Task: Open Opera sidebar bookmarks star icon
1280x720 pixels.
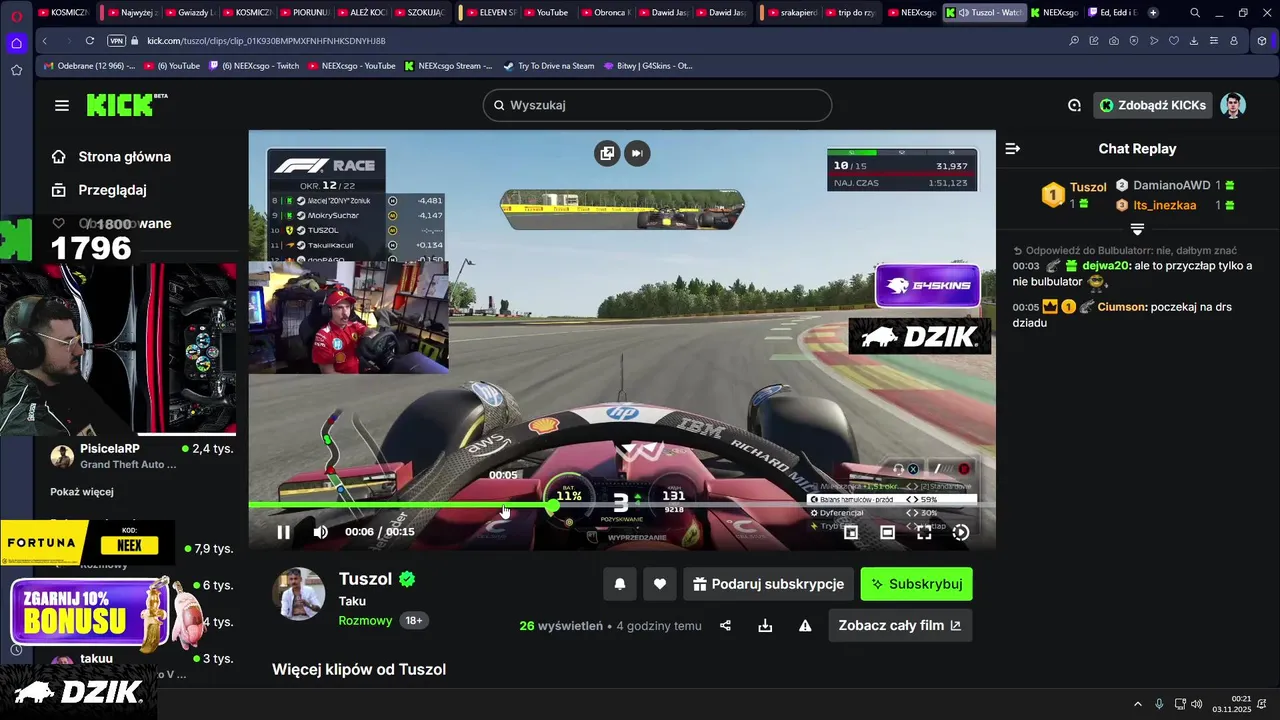Action: 16,70
